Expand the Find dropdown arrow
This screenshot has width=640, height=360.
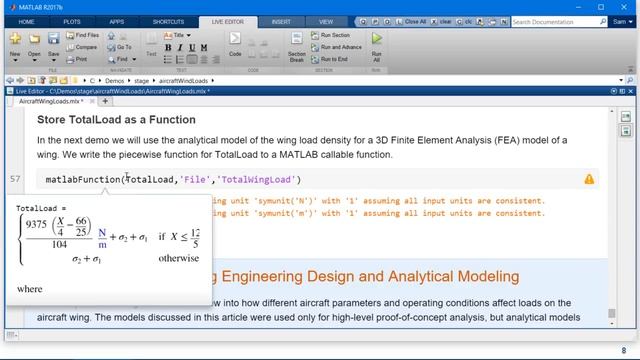(134, 60)
